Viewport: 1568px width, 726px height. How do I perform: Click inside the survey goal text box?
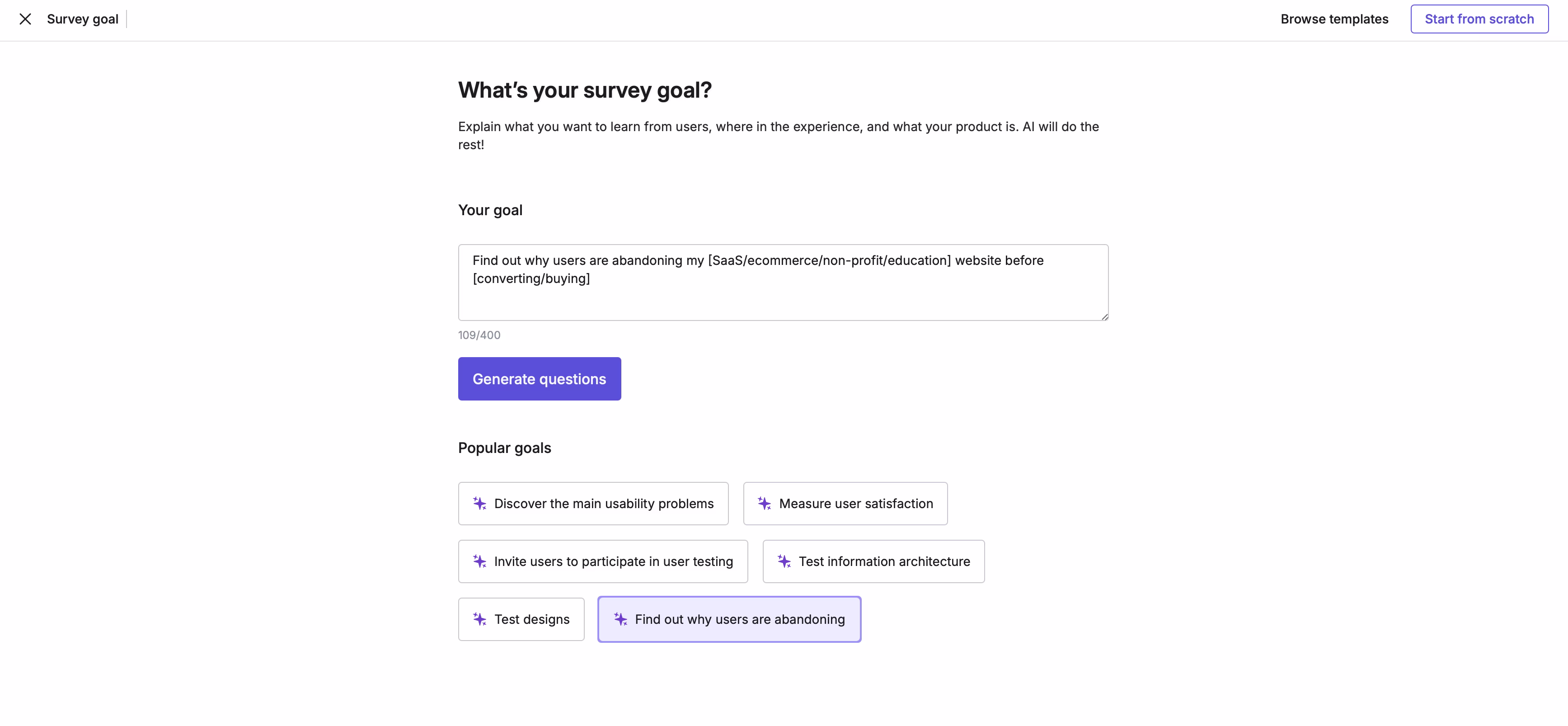(x=783, y=282)
